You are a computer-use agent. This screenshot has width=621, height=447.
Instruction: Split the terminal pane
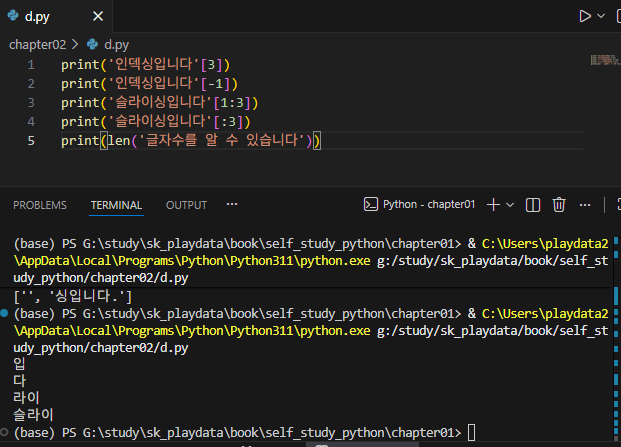tap(533, 205)
